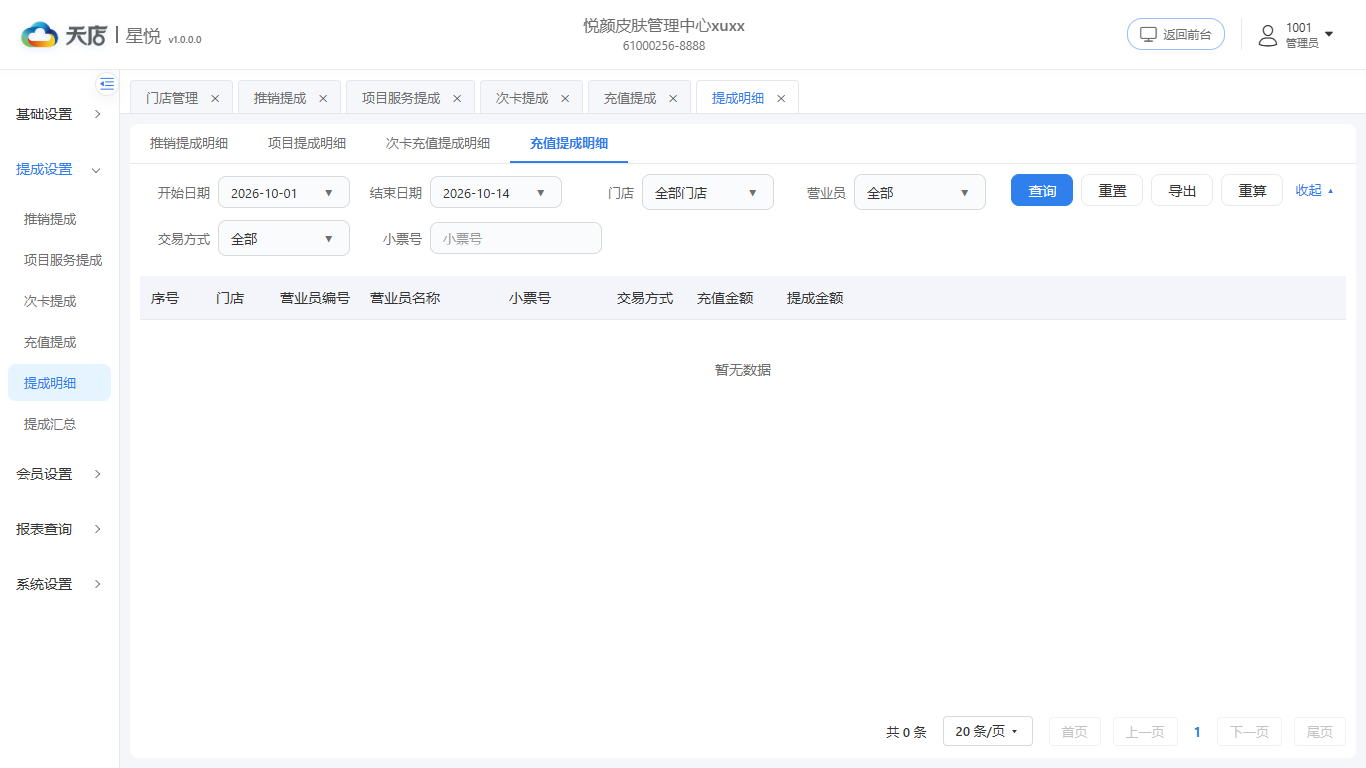Screen dimensions: 1366x768
Task: Collapse the sidebar menu toggle icon
Action: [107, 84]
